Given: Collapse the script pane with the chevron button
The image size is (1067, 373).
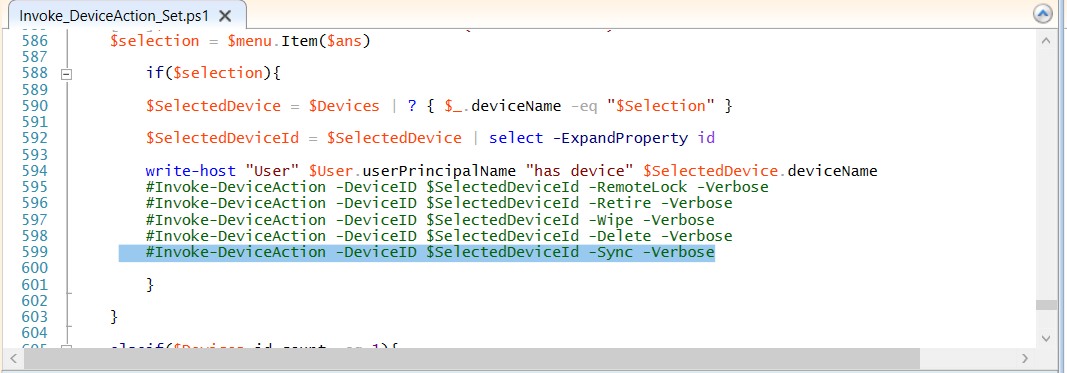Looking at the screenshot, I should pos(1043,14).
